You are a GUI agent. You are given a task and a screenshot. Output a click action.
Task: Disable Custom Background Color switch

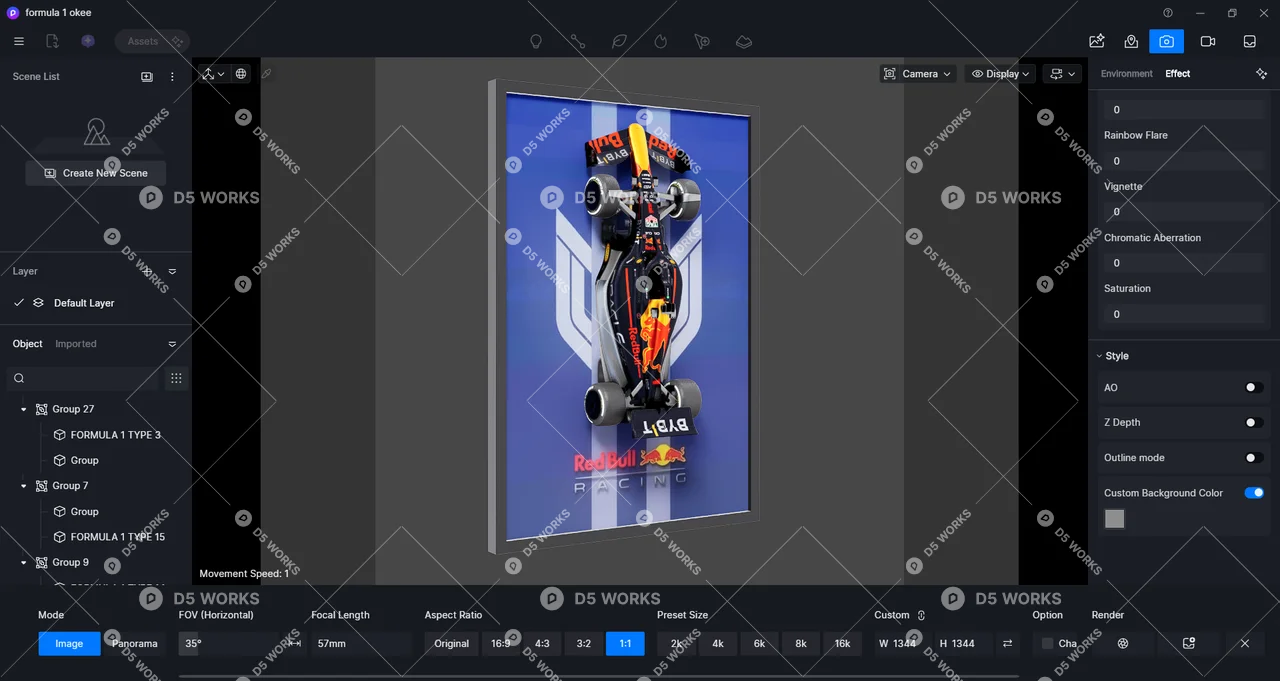point(1254,493)
